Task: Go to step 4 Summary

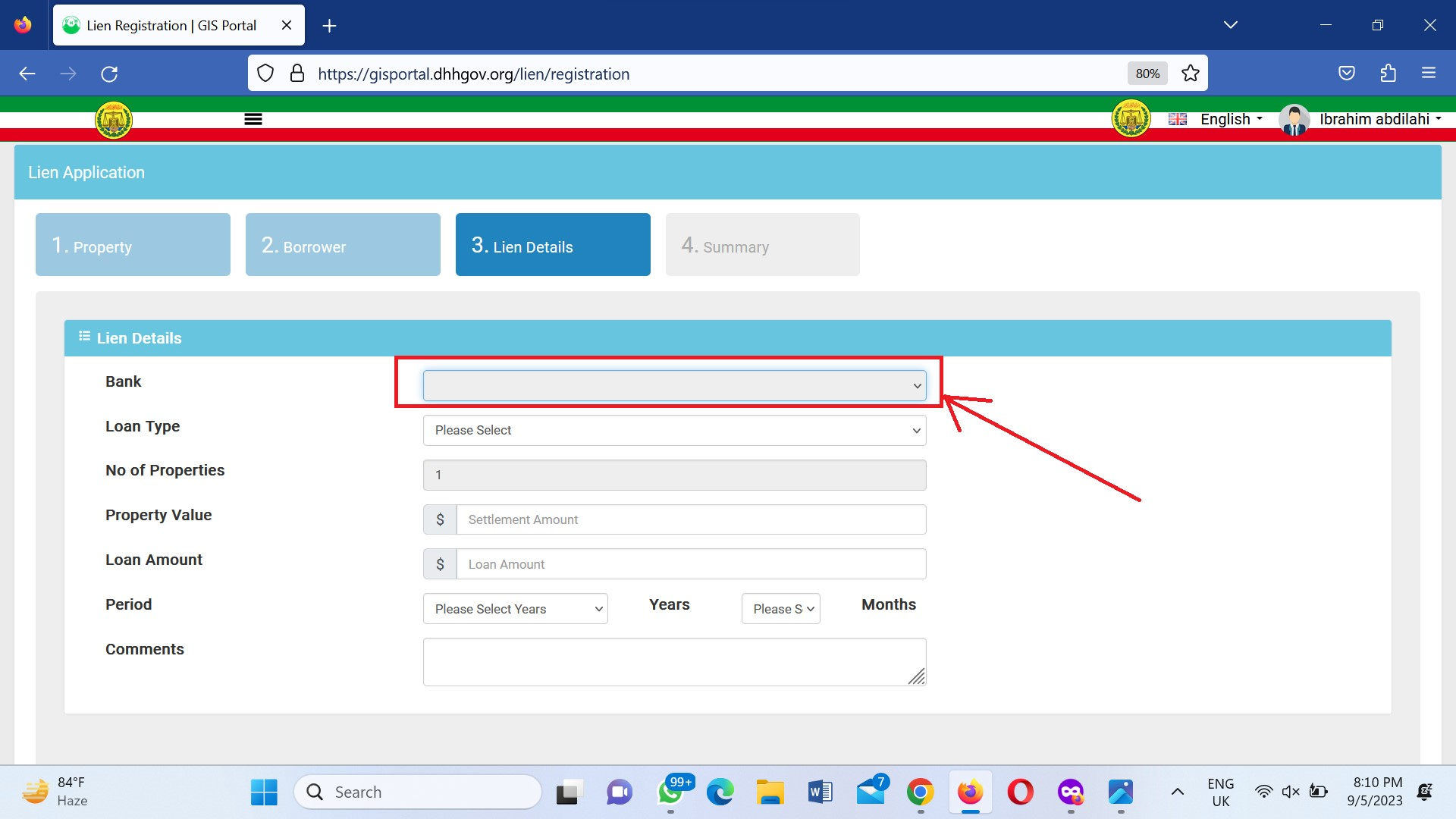Action: (x=762, y=244)
